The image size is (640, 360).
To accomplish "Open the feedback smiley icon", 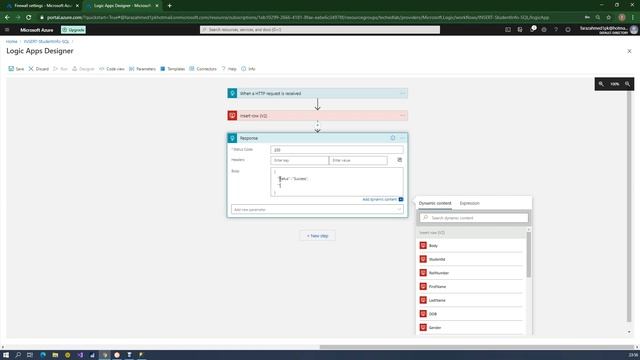I will [568, 30].
